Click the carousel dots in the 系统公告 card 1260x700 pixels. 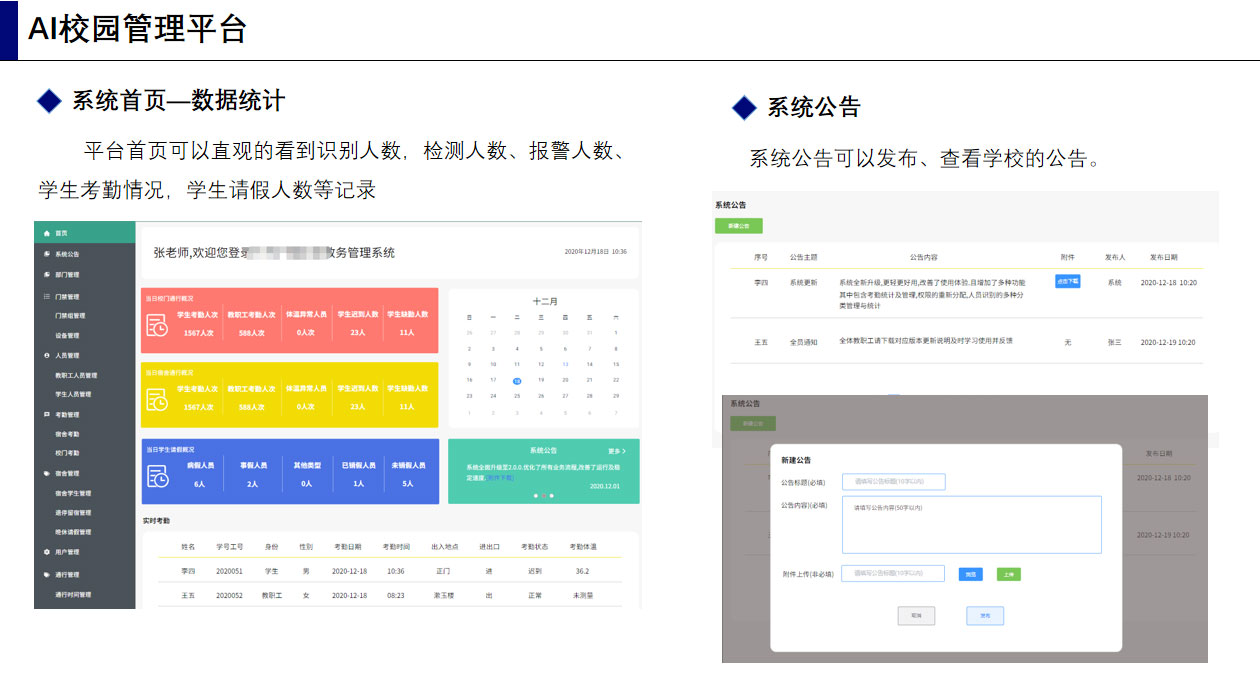(543, 496)
